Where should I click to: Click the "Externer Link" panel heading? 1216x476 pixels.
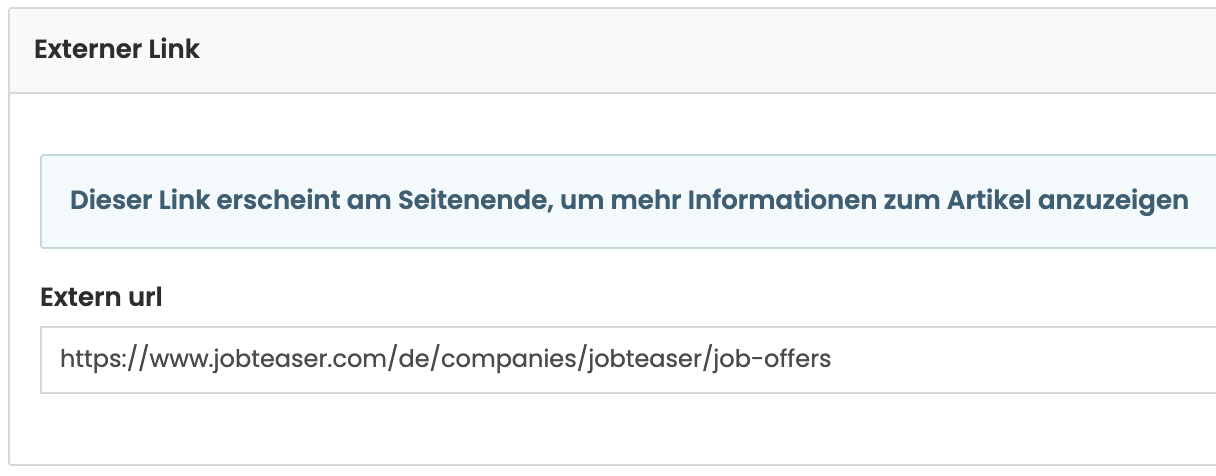[117, 50]
